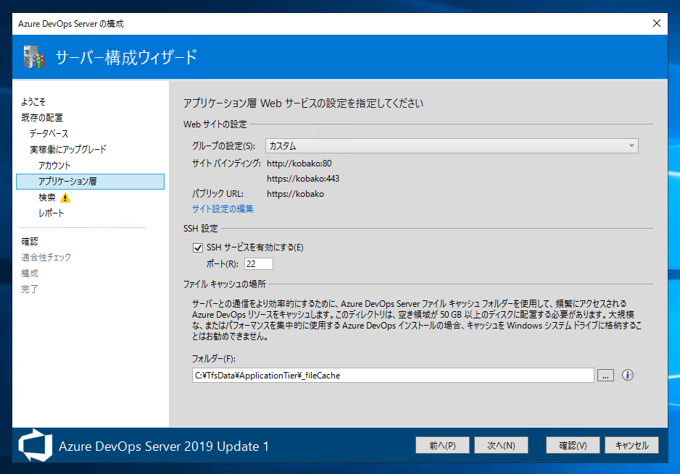This screenshot has width=680, height=474.
Task: Click the SSH ポート input field
Action: point(258,264)
